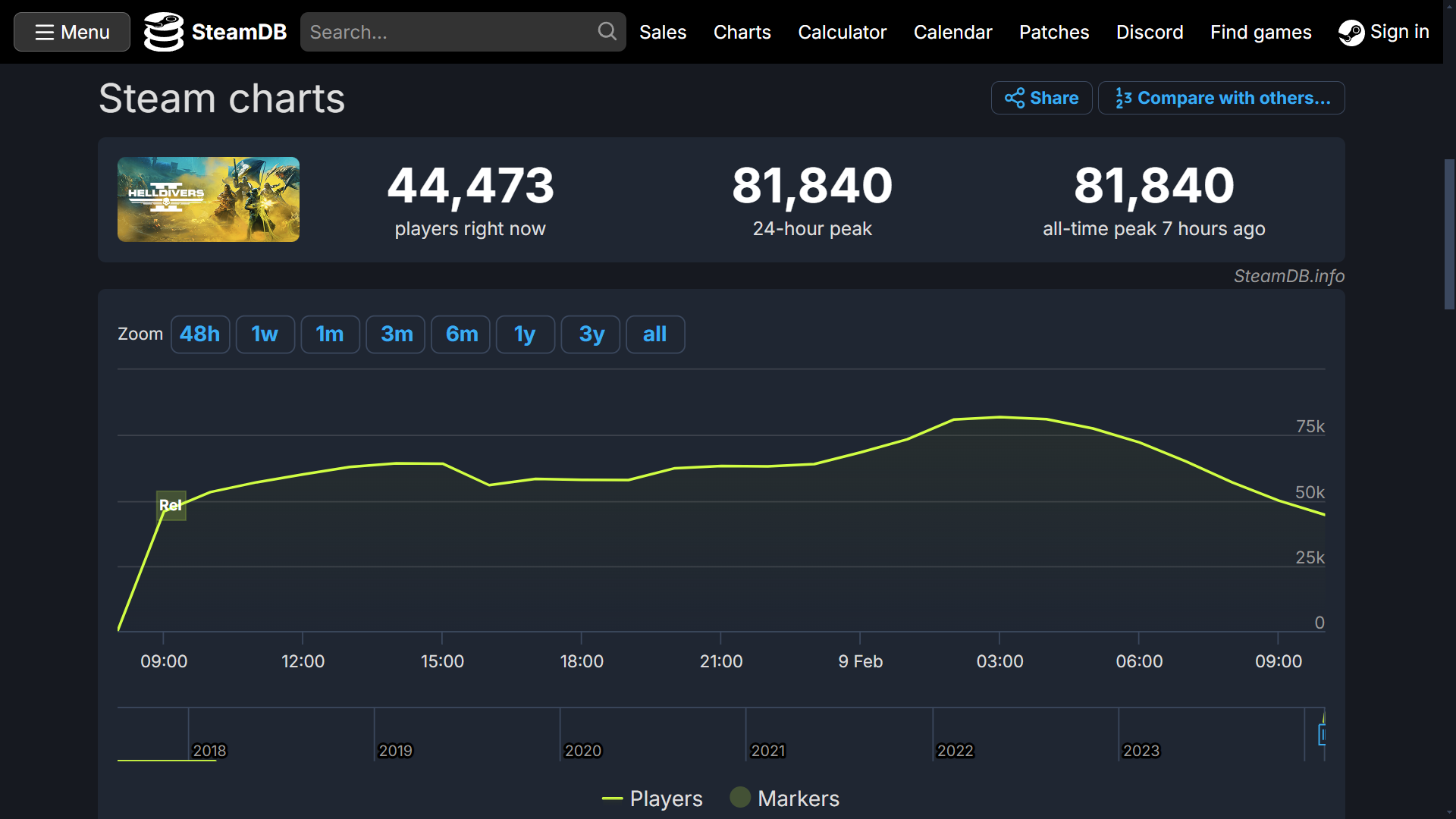Set chart zoom to all
Screen dimensions: 1456x819
click(x=655, y=334)
